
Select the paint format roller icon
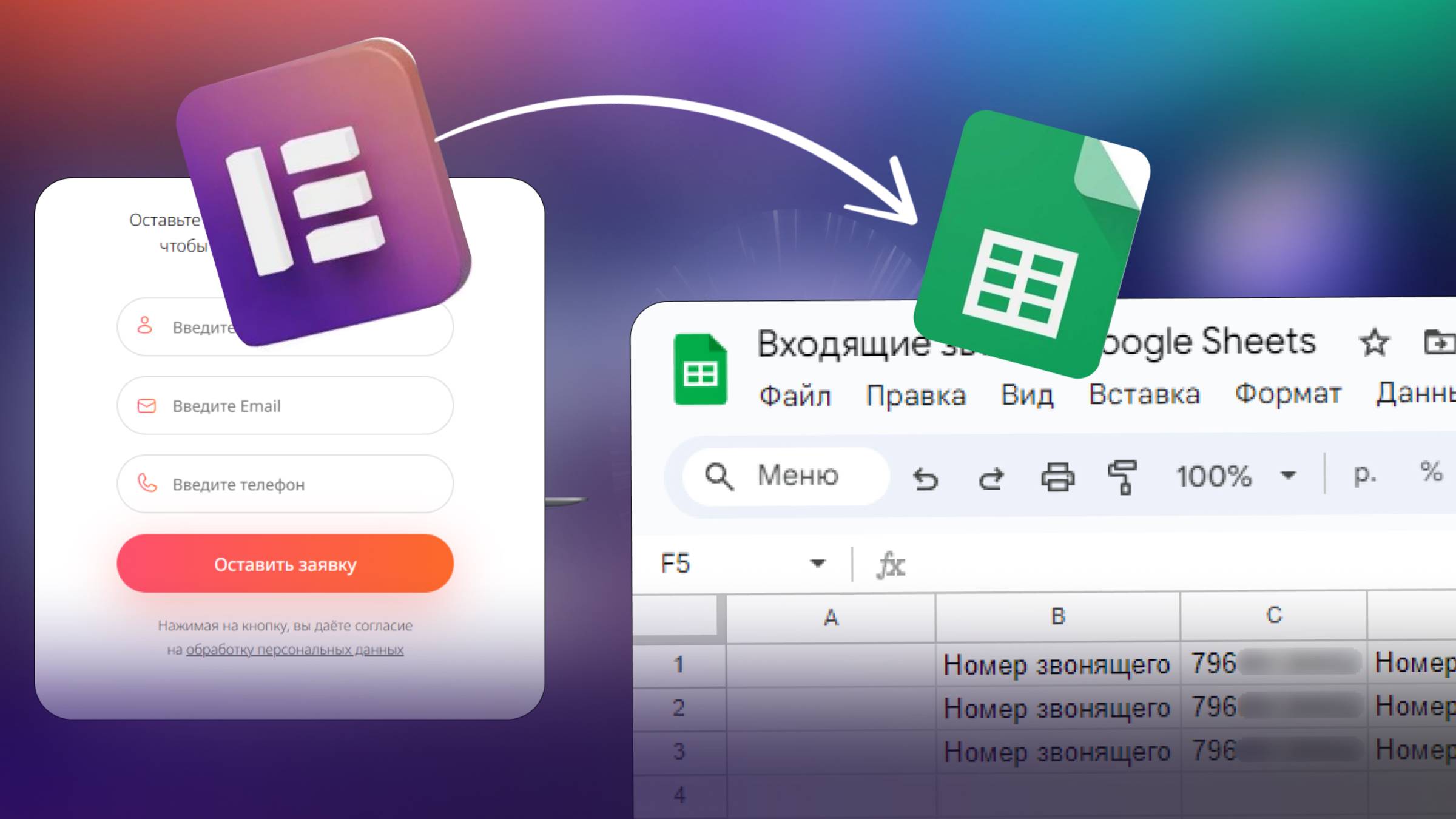[x=1122, y=477]
